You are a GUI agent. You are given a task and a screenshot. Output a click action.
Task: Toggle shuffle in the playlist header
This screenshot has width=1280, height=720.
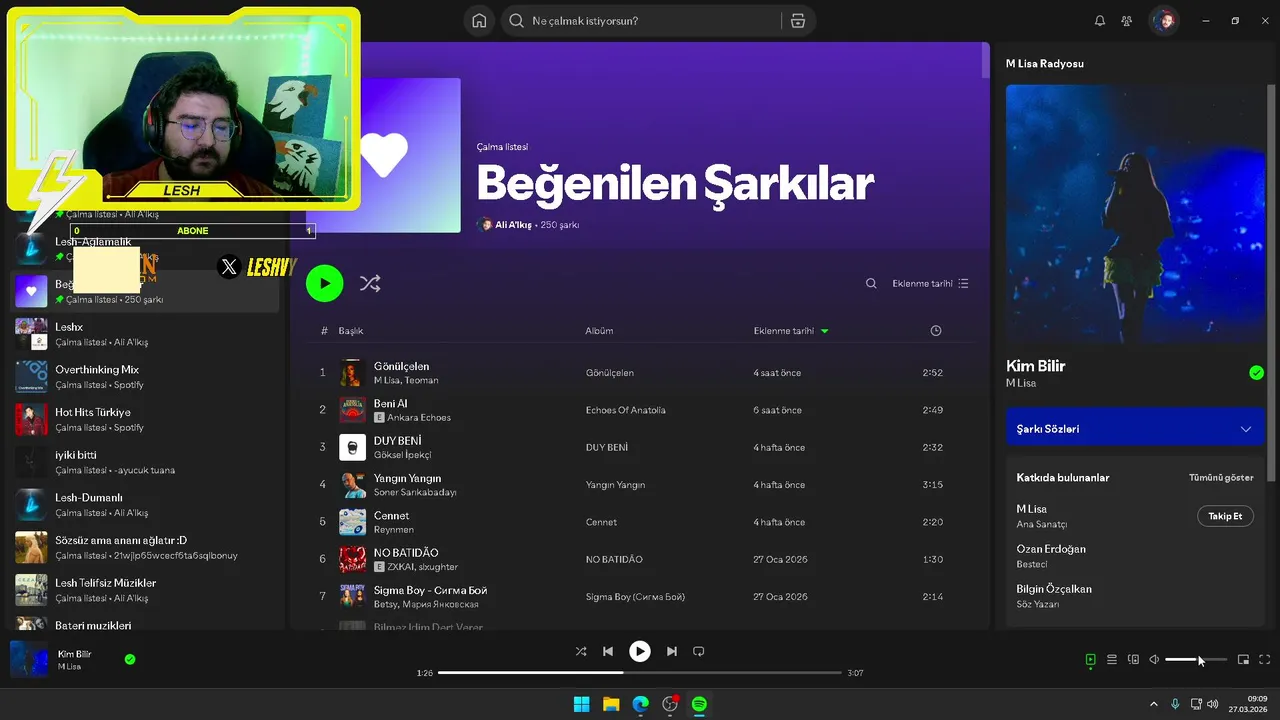pyautogui.click(x=370, y=284)
